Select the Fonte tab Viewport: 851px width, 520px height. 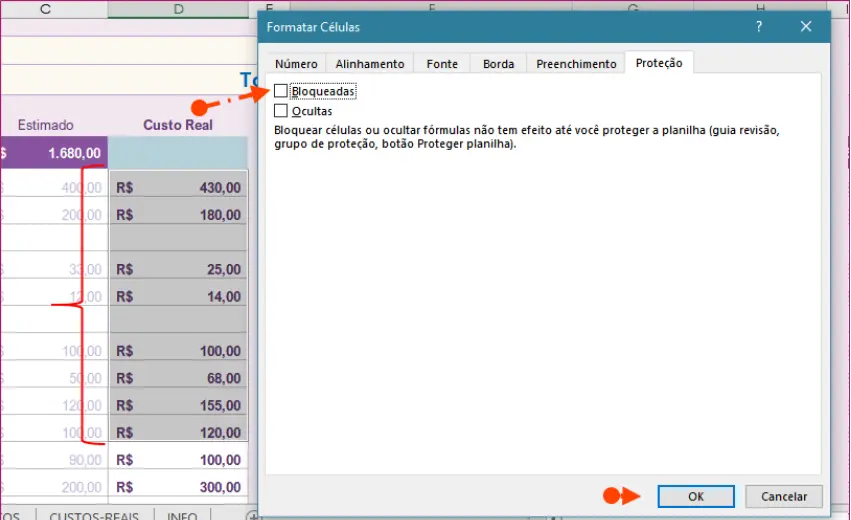coord(442,64)
